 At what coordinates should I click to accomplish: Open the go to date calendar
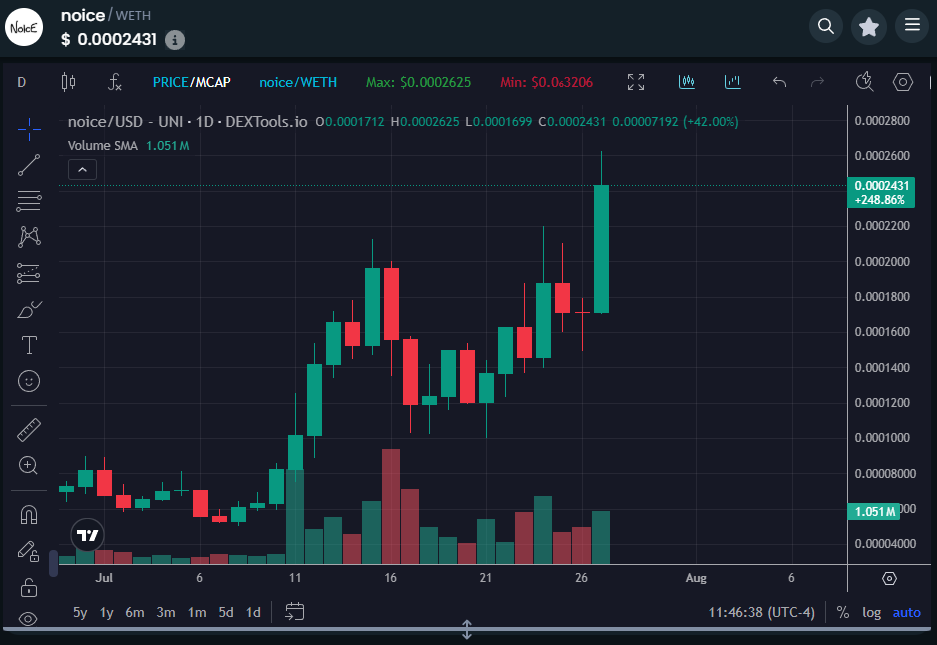[x=295, y=612]
